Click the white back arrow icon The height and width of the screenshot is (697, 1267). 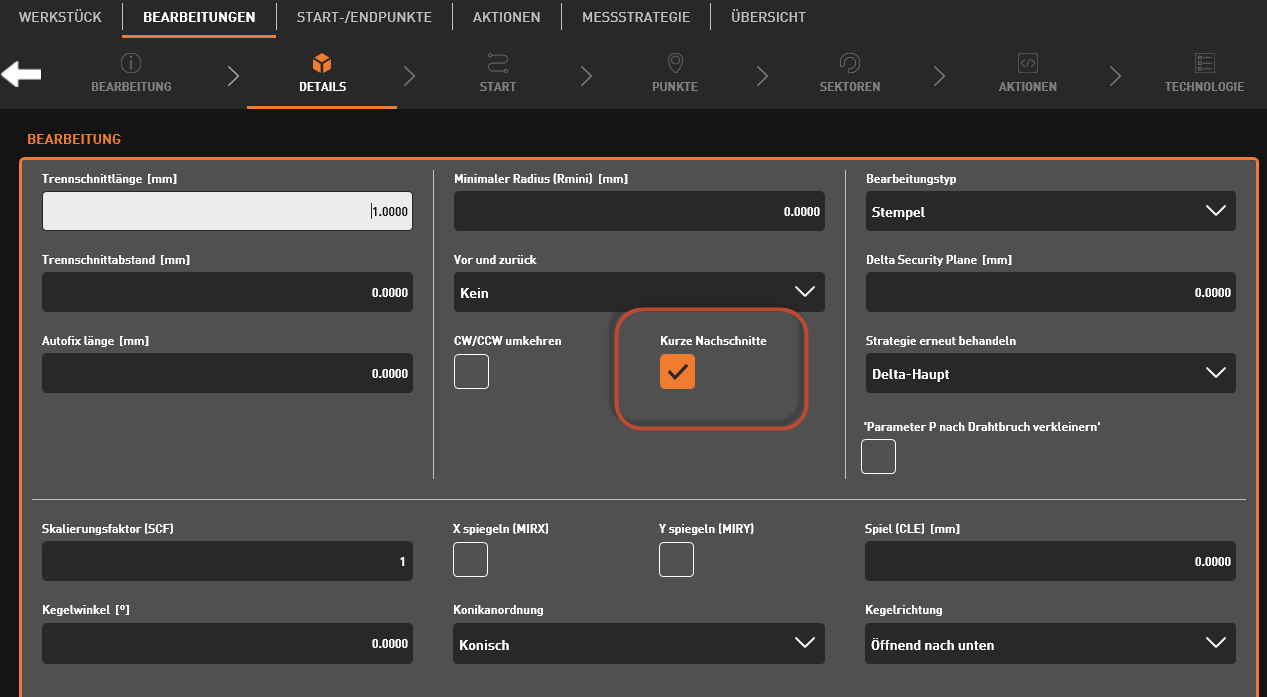pyautogui.click(x=21, y=74)
